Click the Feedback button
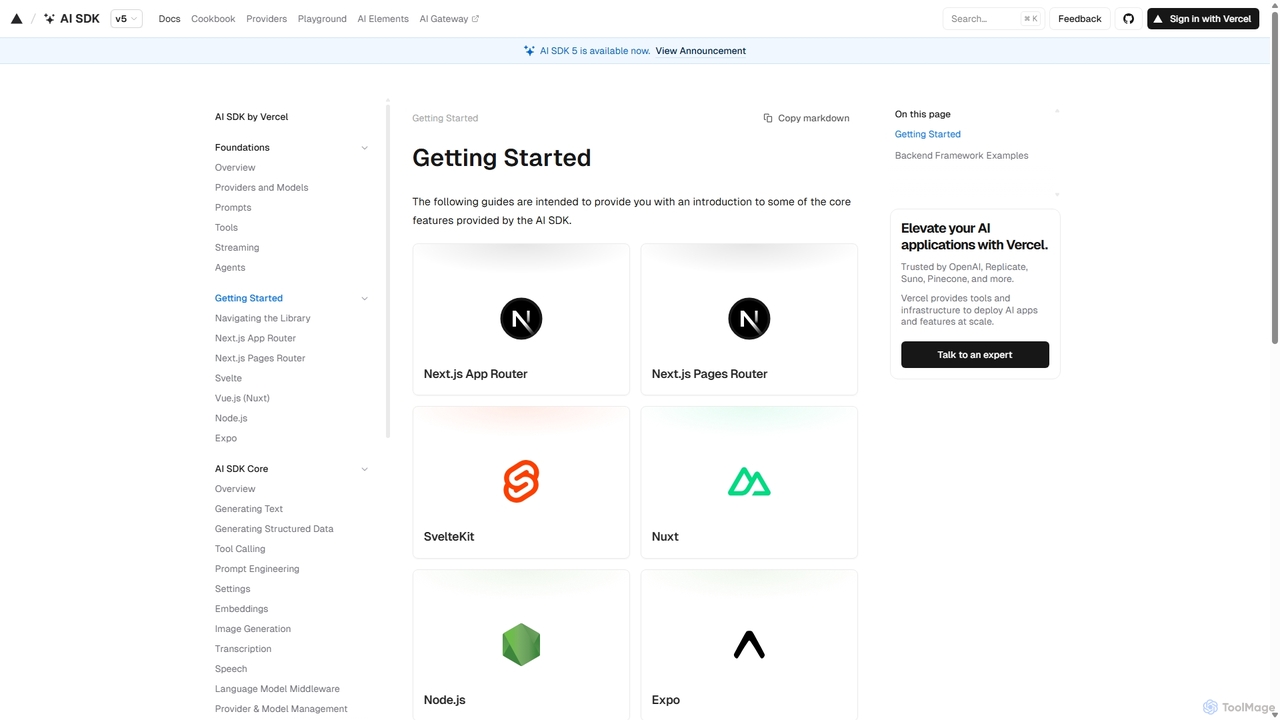1280x720 pixels. pyautogui.click(x=1080, y=19)
